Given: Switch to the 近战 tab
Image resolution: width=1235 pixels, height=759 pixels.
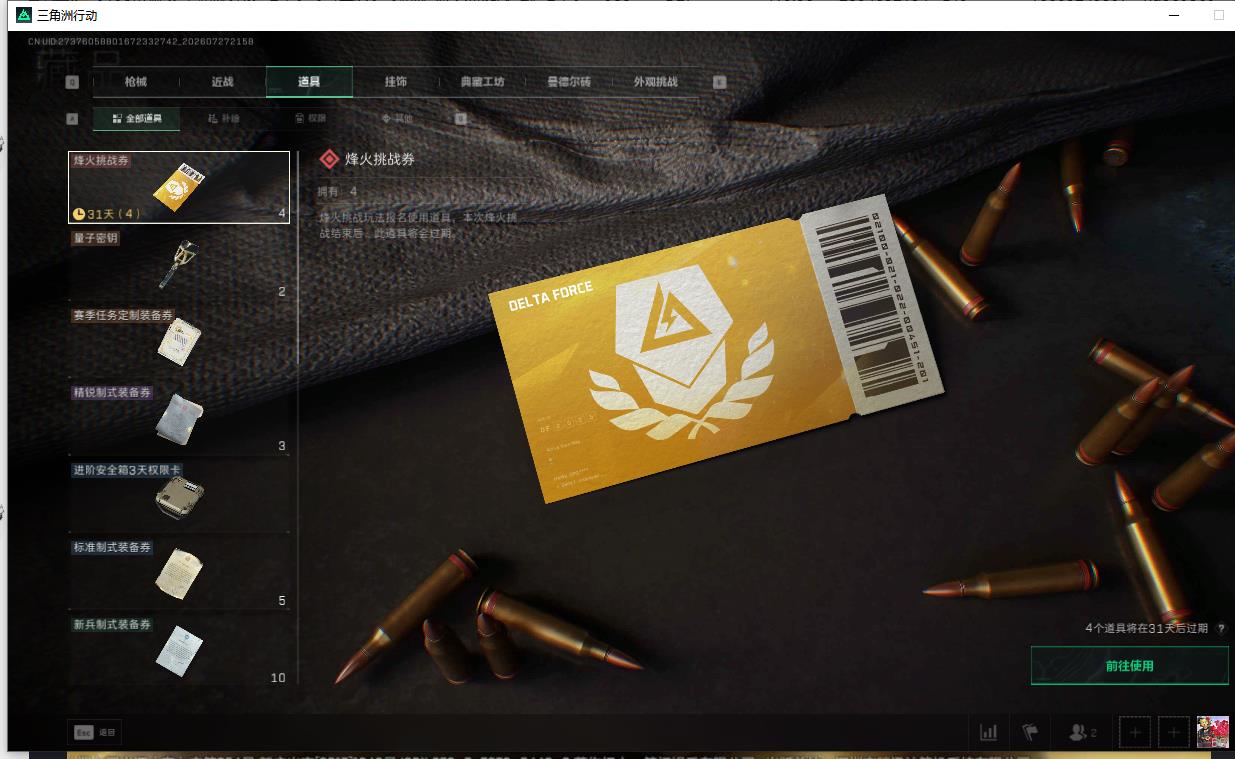Looking at the screenshot, I should click(222, 82).
